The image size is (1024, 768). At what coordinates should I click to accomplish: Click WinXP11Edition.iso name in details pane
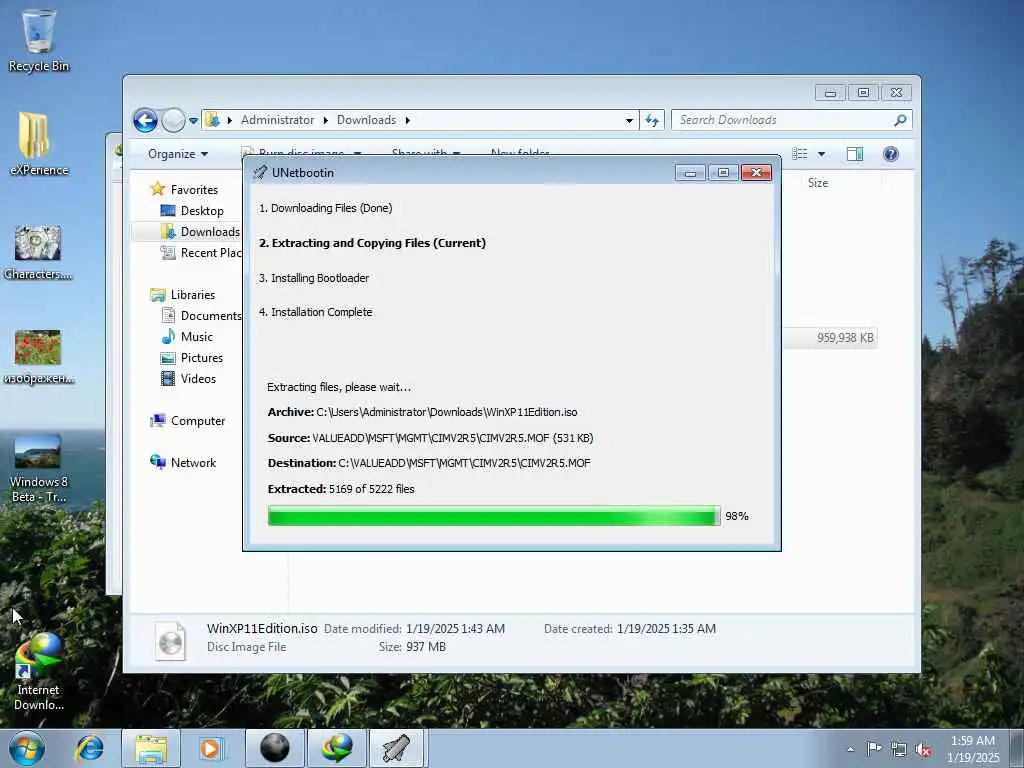click(262, 629)
